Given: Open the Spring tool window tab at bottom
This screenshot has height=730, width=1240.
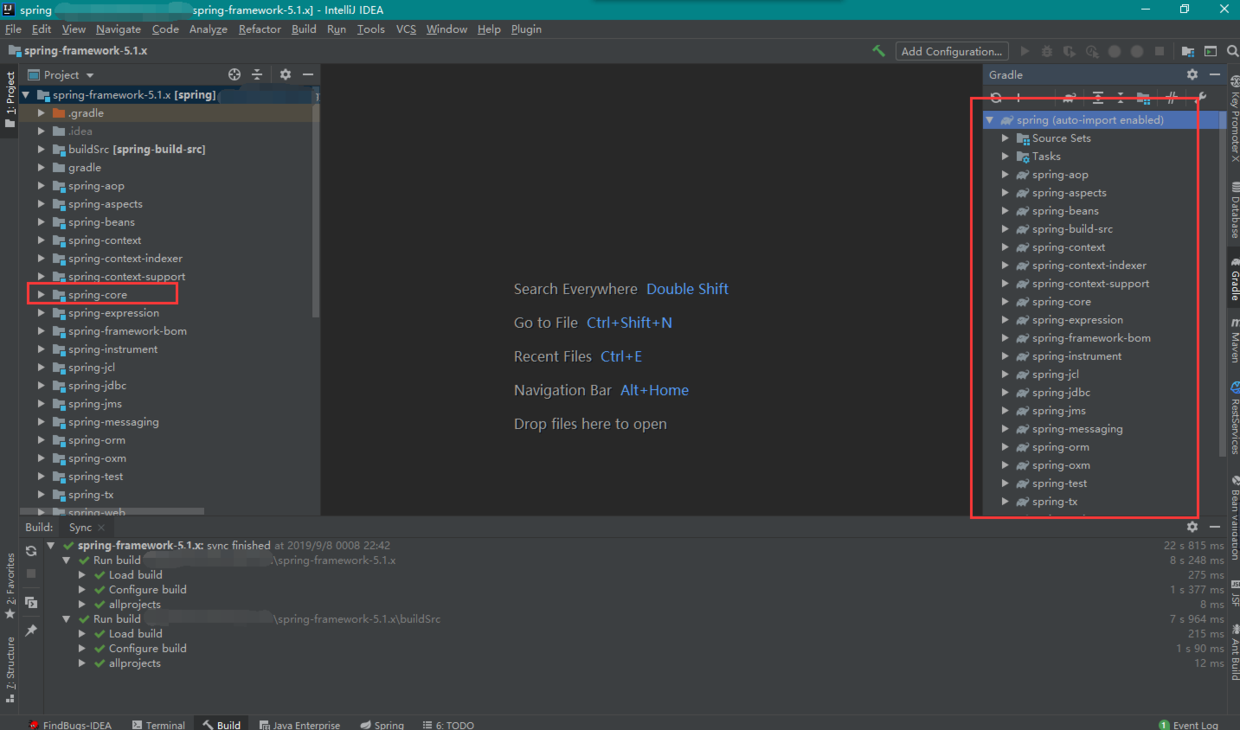Looking at the screenshot, I should pyautogui.click(x=382, y=724).
